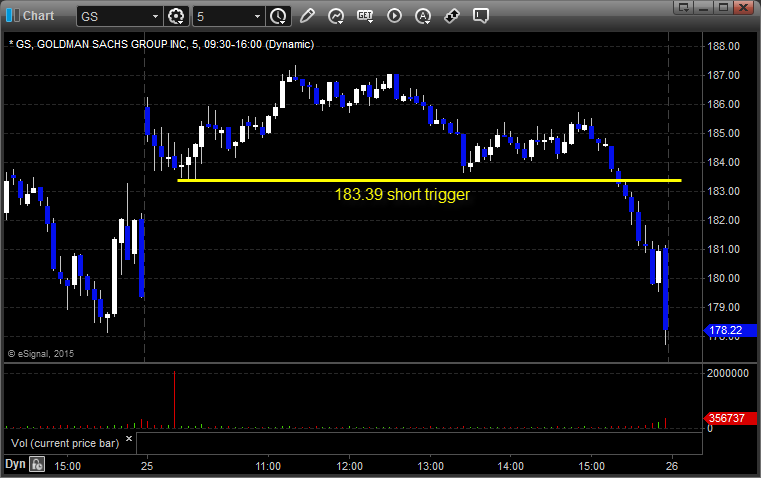Click the 178.22 current price marker
Viewport: 761px width, 478px height.
tap(730, 330)
